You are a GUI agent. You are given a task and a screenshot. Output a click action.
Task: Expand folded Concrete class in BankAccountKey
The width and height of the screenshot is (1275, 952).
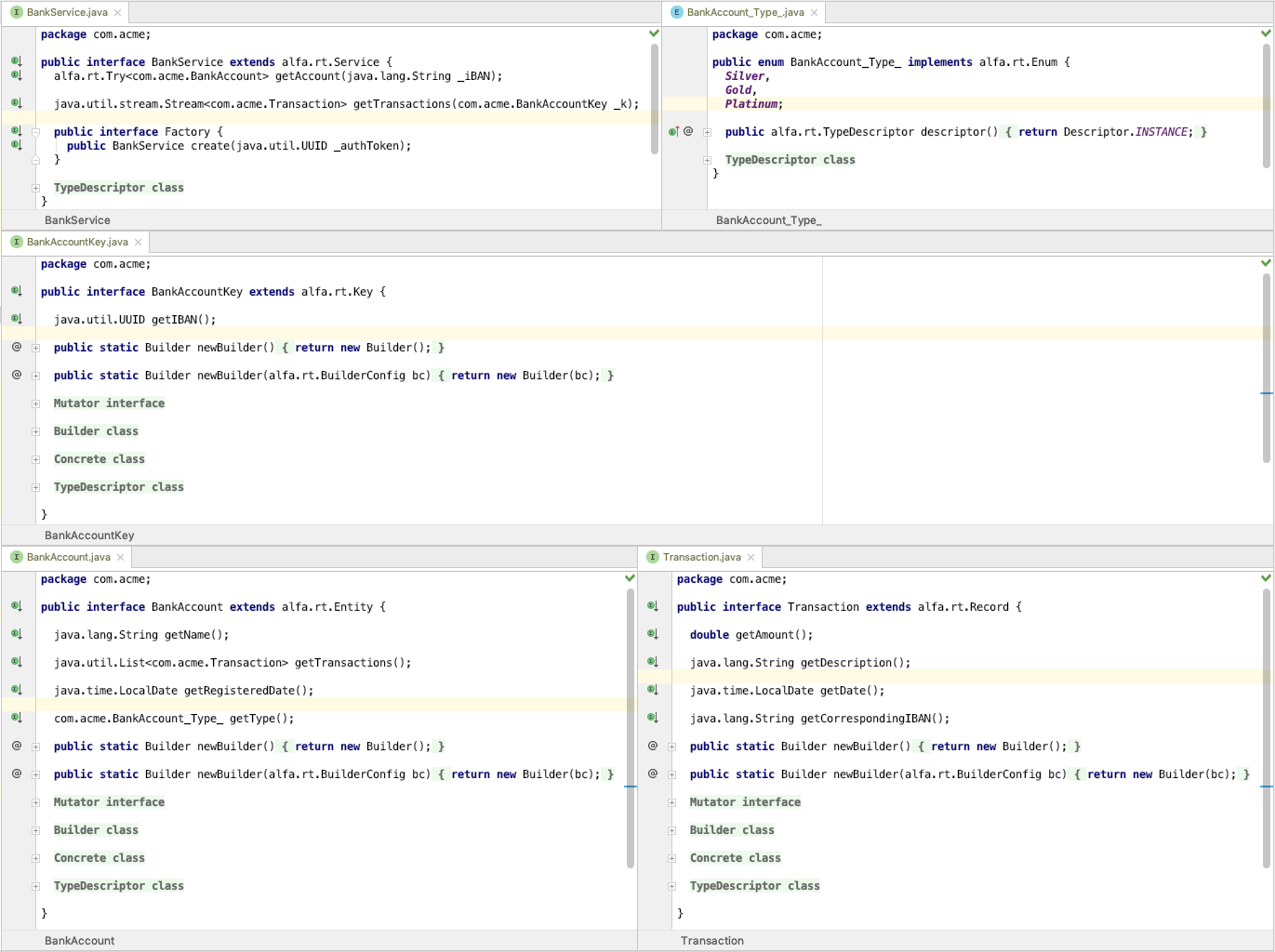point(35,459)
